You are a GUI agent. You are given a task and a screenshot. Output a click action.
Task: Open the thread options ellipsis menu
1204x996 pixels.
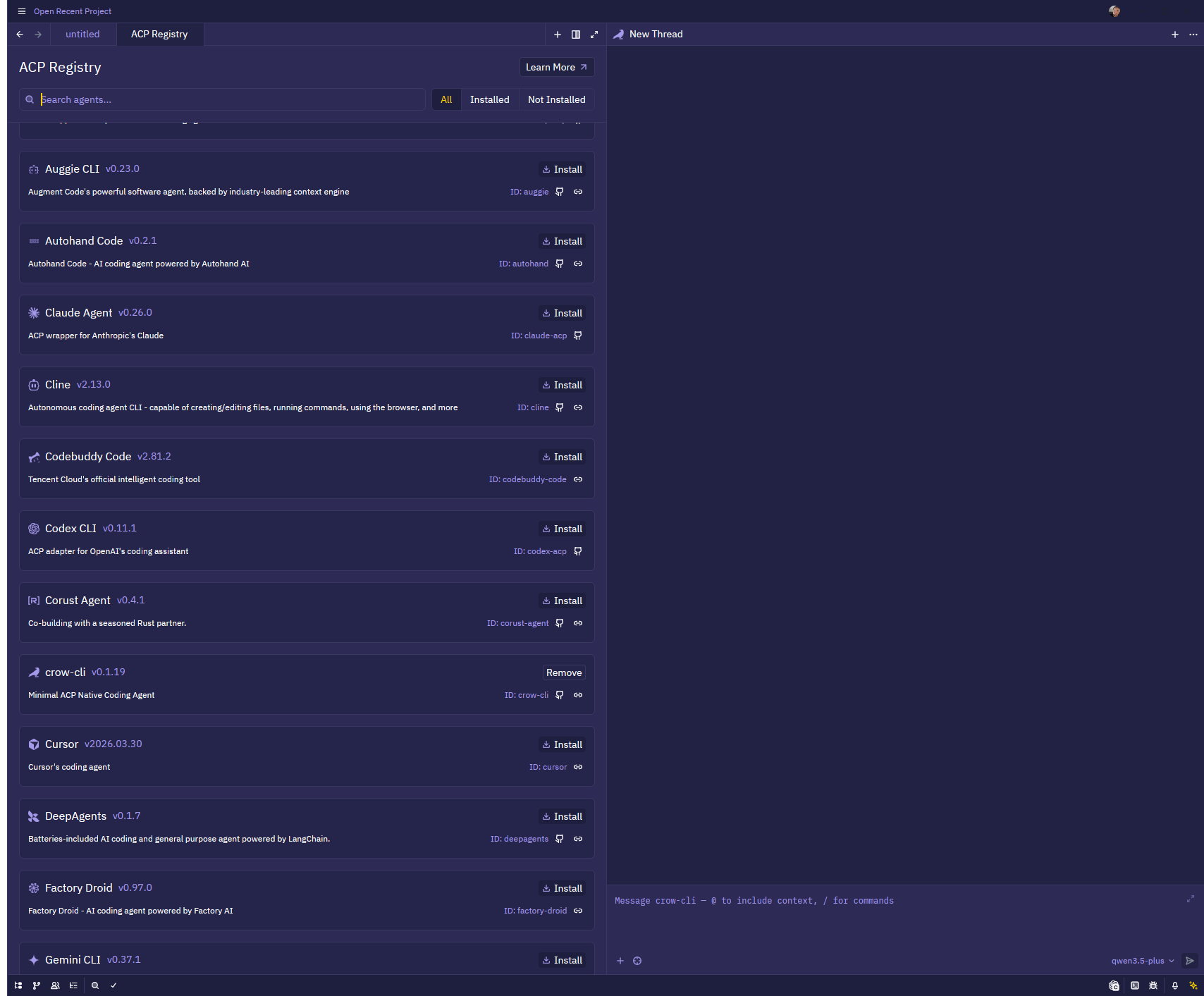pos(1193,34)
